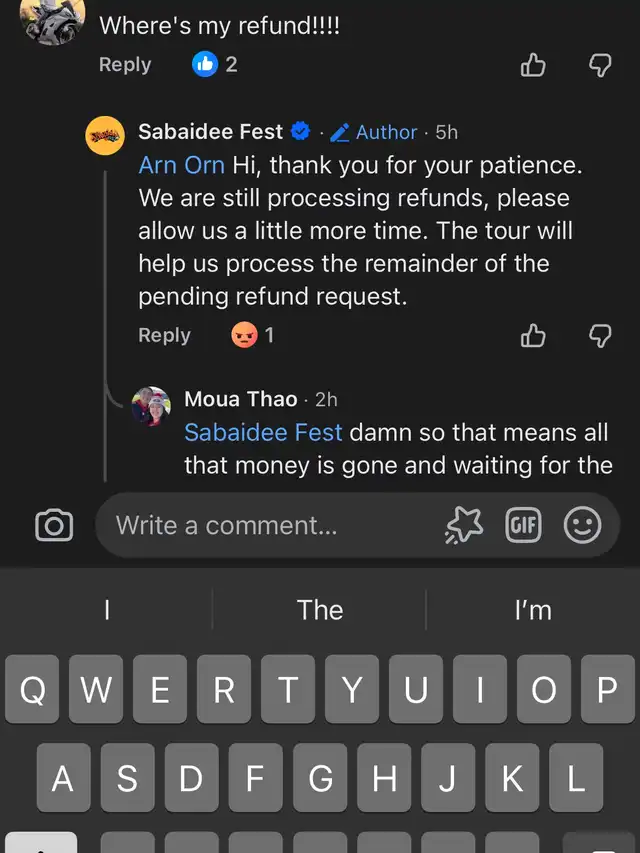Viewport: 640px width, 853px height.
Task: Reply to the "Where's my refund" comment
Action: pos(125,65)
